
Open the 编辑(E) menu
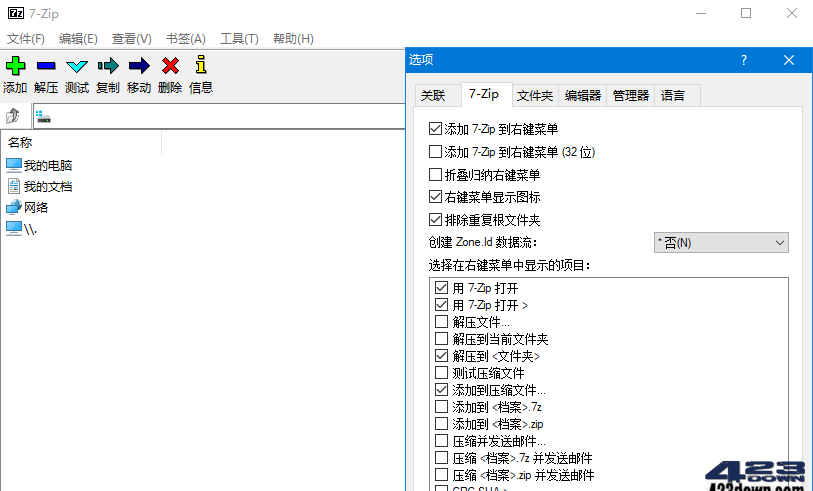[x=78, y=39]
